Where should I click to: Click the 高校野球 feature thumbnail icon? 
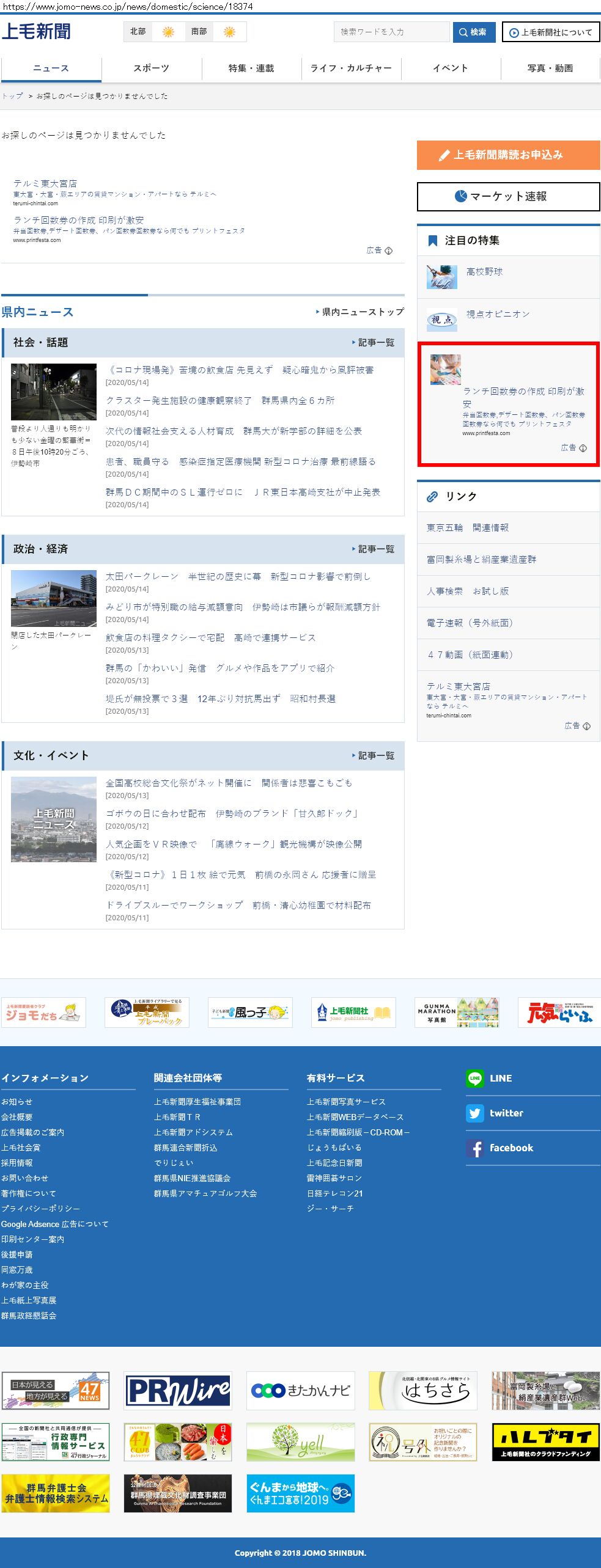pyautogui.click(x=441, y=277)
